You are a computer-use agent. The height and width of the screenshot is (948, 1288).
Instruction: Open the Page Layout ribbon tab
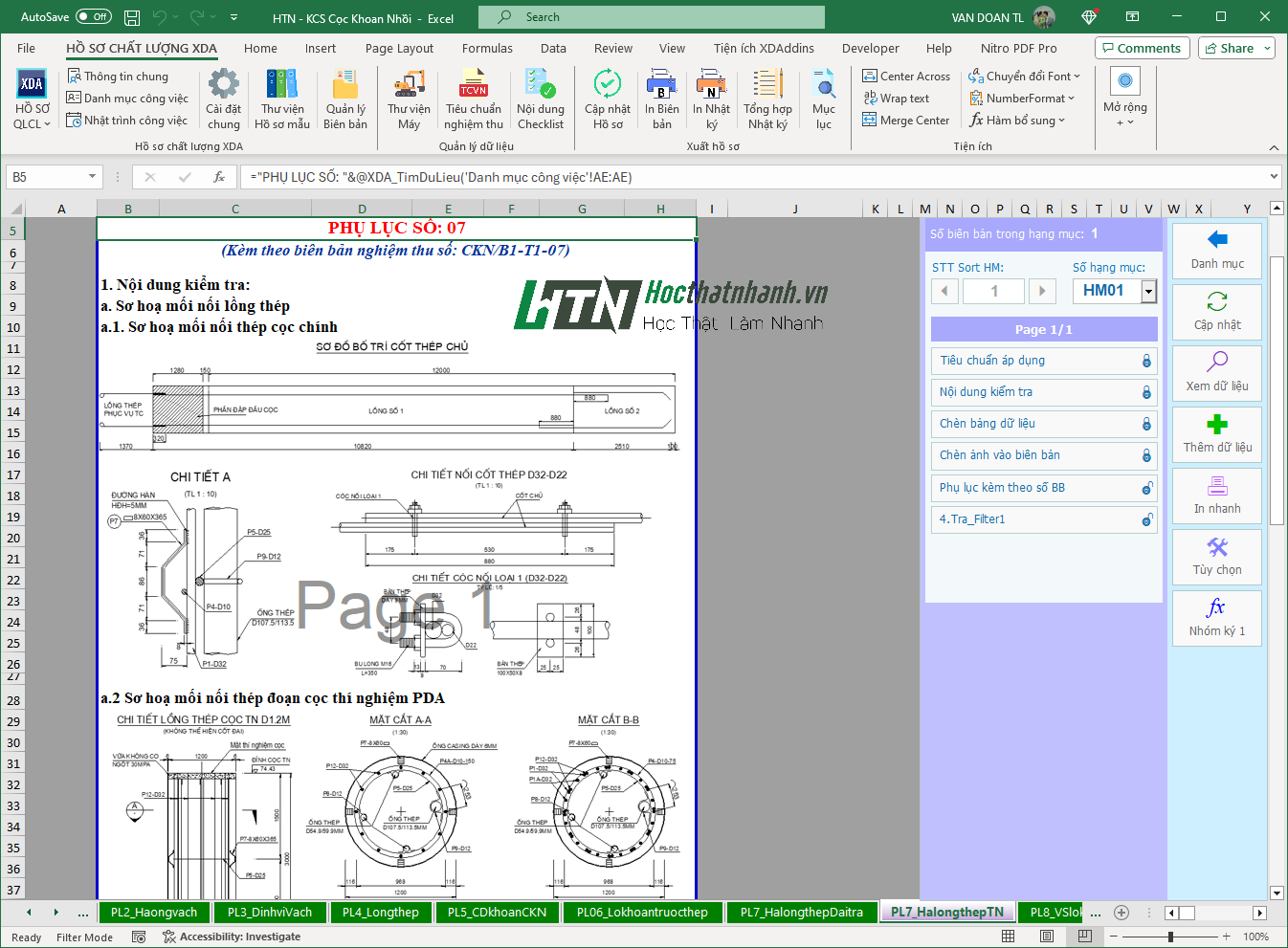[x=399, y=49]
